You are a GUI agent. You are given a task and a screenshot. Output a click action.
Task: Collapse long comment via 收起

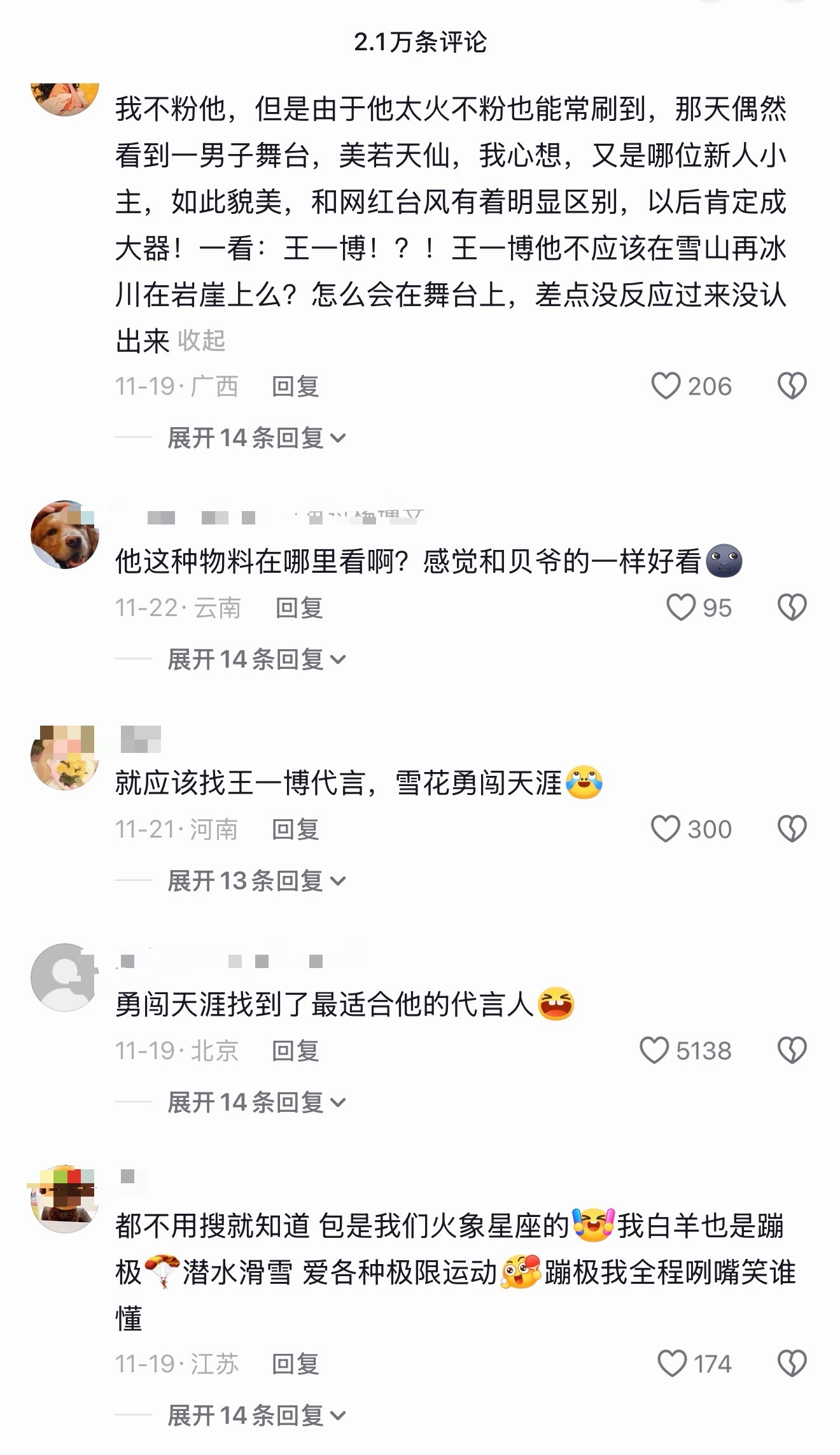(x=201, y=341)
